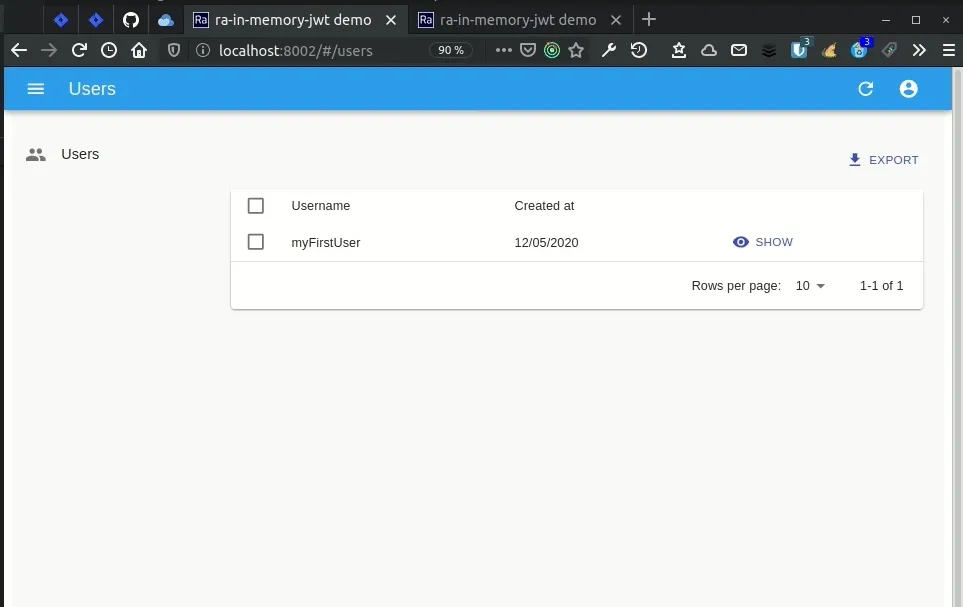This screenshot has height=607, width=963.
Task: Click the 90% zoom indicator in the address bar
Action: (x=451, y=50)
